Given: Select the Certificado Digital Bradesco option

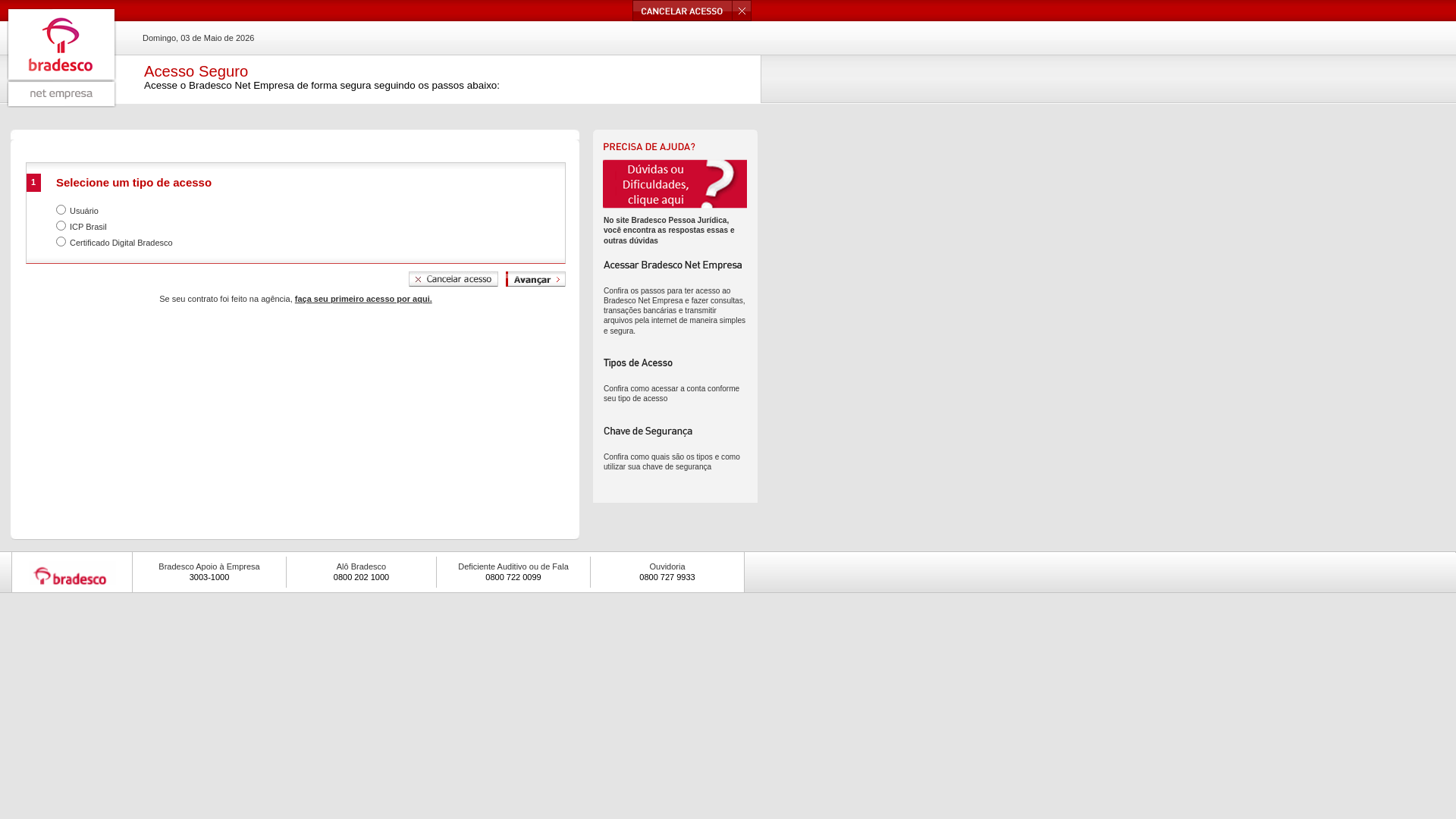Looking at the screenshot, I should (61, 242).
